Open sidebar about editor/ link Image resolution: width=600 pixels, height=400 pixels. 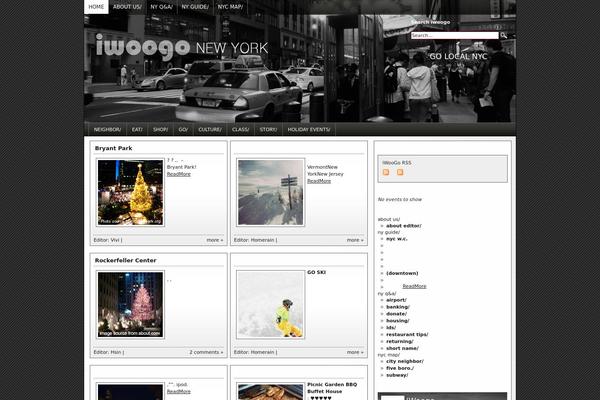pos(404,226)
